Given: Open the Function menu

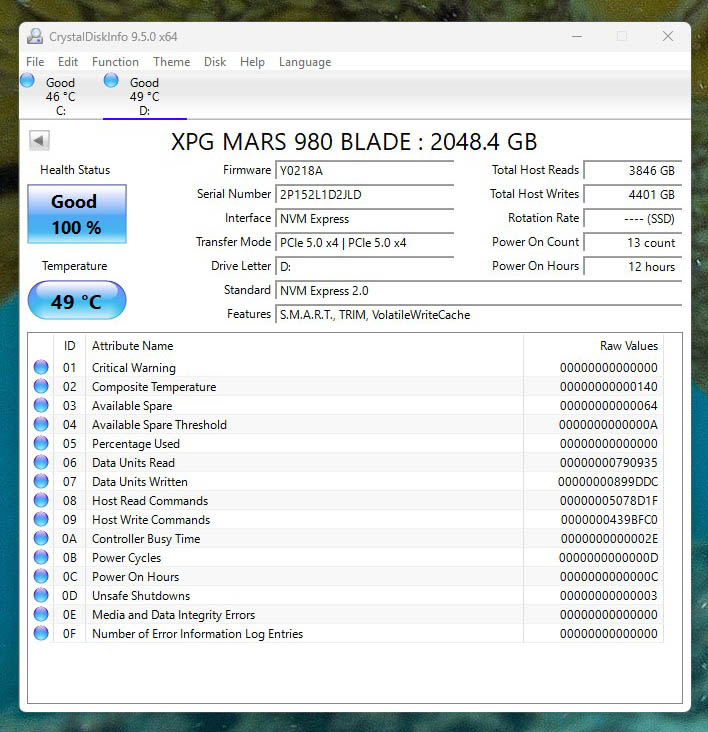Looking at the screenshot, I should pyautogui.click(x=115, y=62).
